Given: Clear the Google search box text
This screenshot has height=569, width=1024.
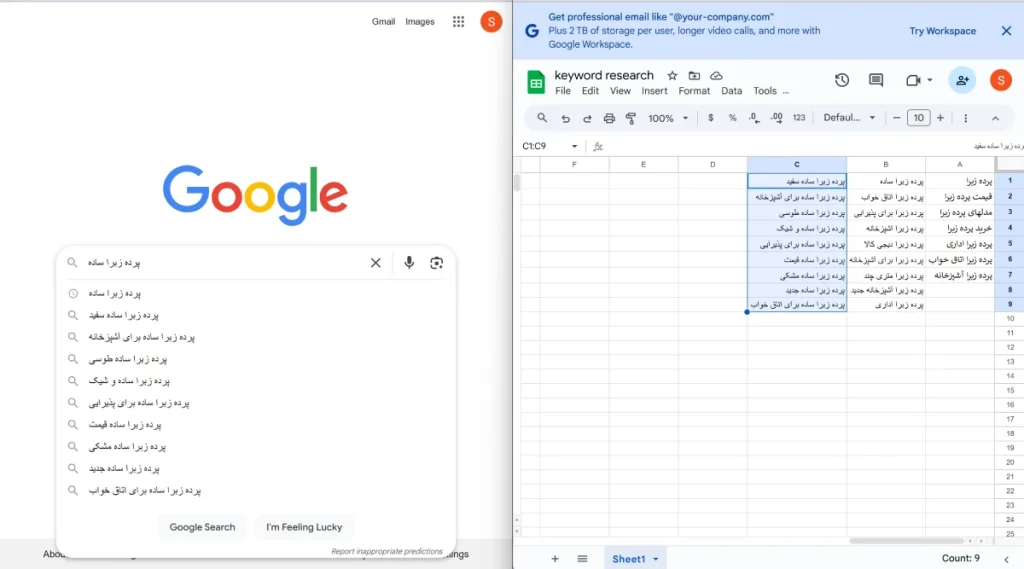Looking at the screenshot, I should pos(376,263).
